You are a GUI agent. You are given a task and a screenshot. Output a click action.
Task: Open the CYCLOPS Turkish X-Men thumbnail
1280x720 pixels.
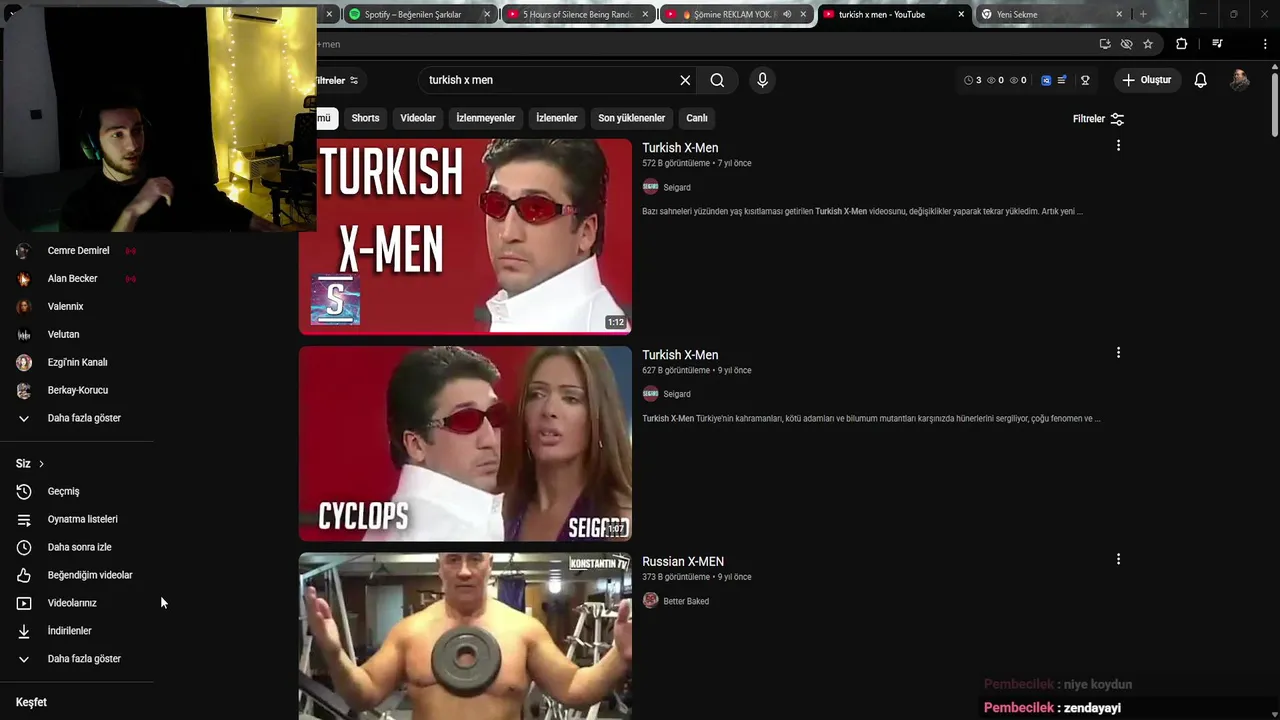pyautogui.click(x=465, y=444)
